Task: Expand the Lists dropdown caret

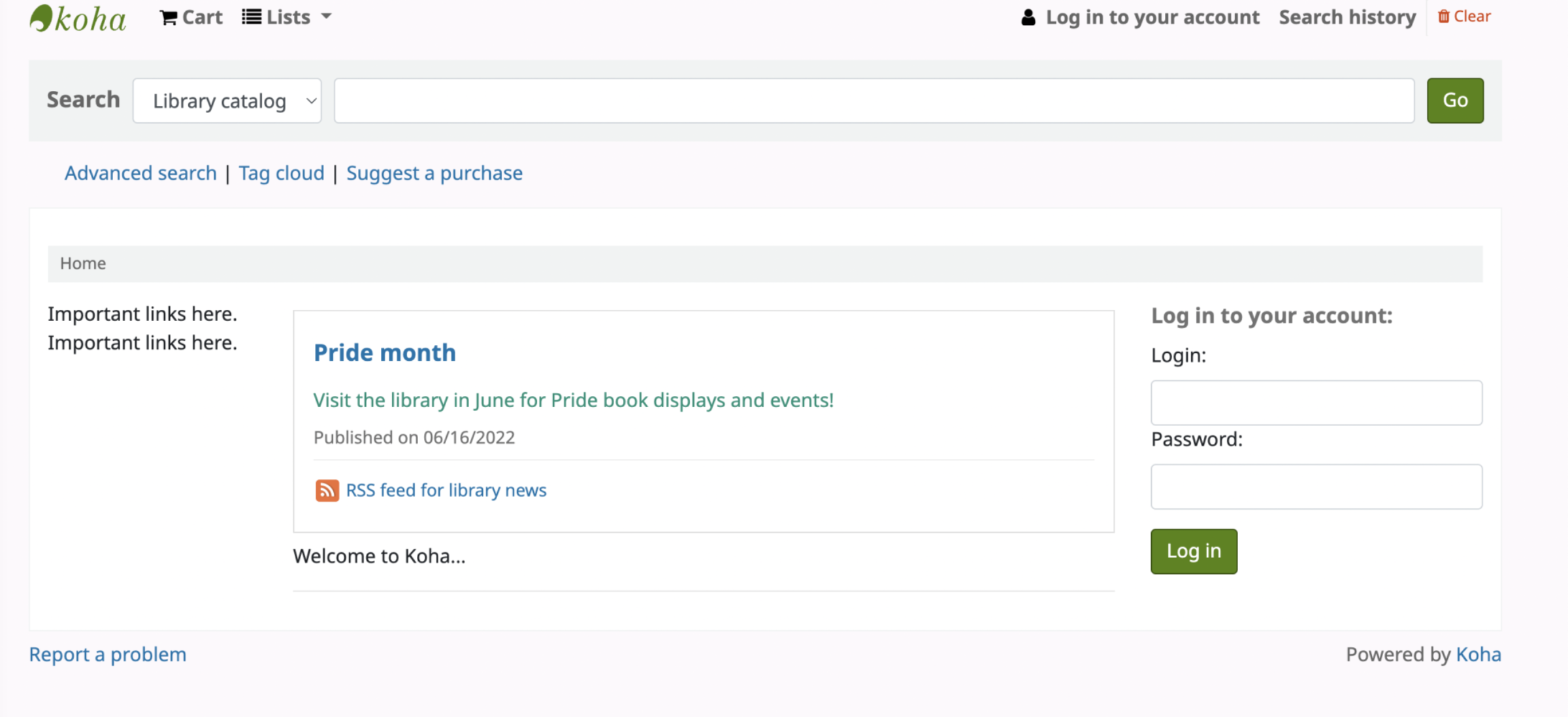Action: point(327,16)
